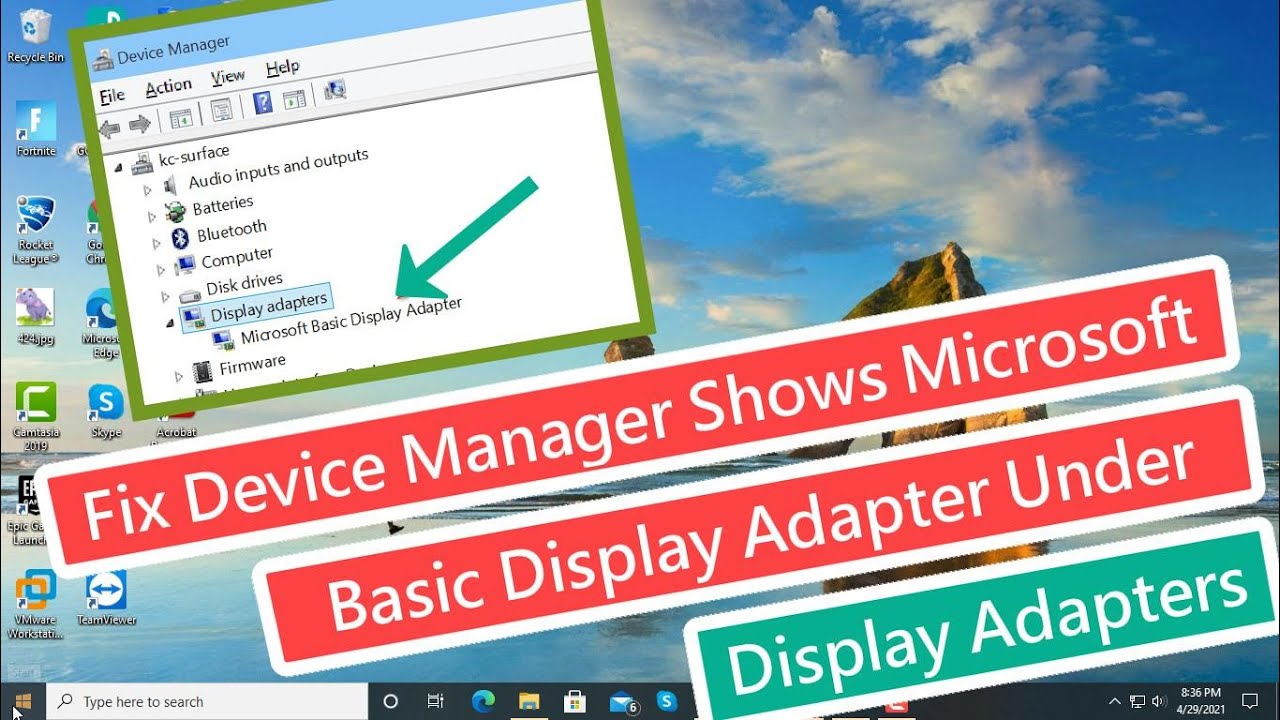Image resolution: width=1280 pixels, height=720 pixels.
Task: Open Skype from the taskbar
Action: point(667,701)
